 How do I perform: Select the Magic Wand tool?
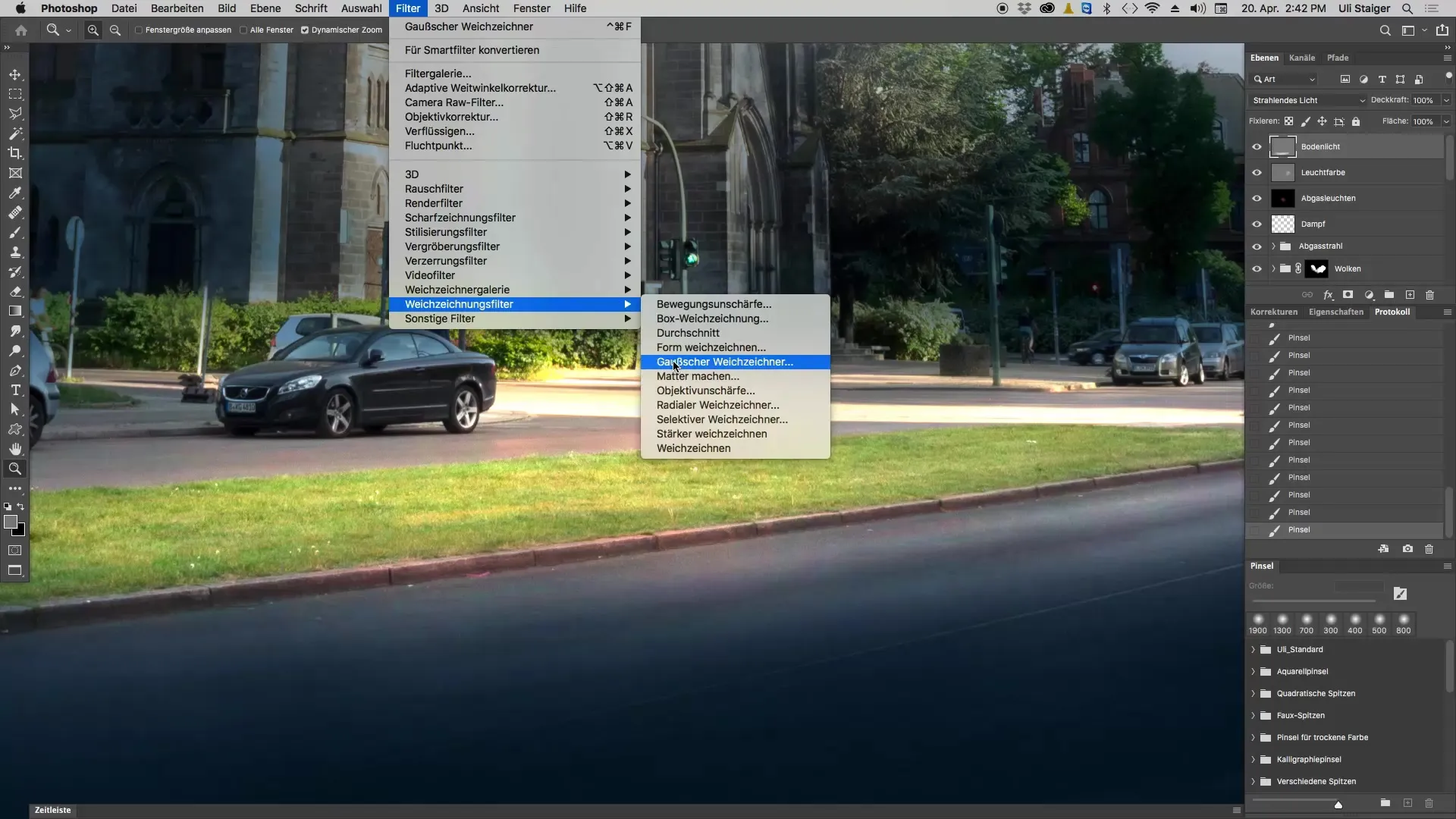coord(15,133)
